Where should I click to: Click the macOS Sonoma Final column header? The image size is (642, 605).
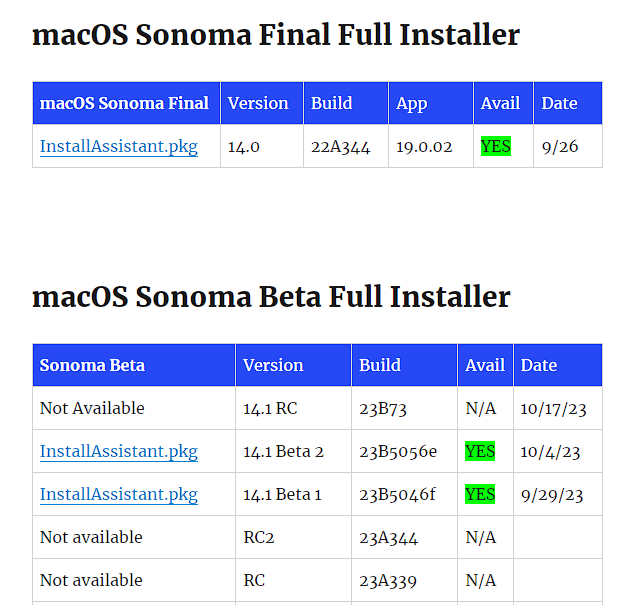[124, 103]
